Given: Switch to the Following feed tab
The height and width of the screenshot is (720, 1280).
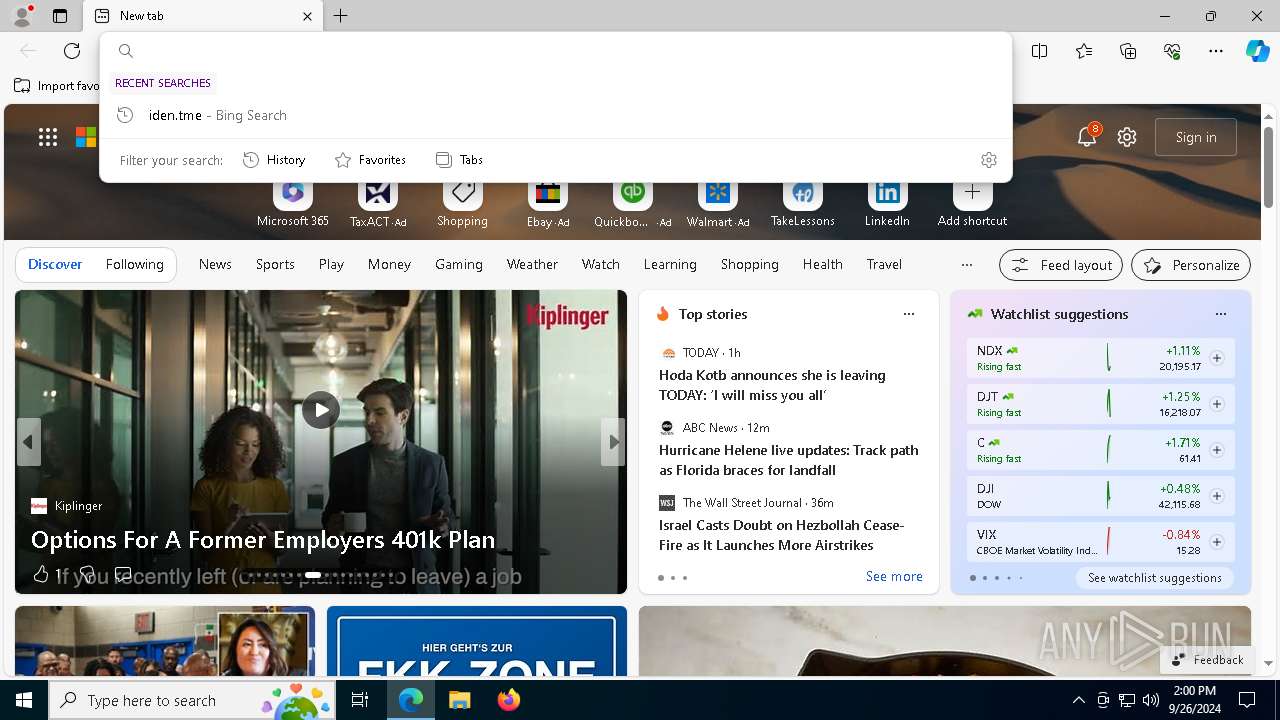Looking at the screenshot, I should [x=134, y=264].
